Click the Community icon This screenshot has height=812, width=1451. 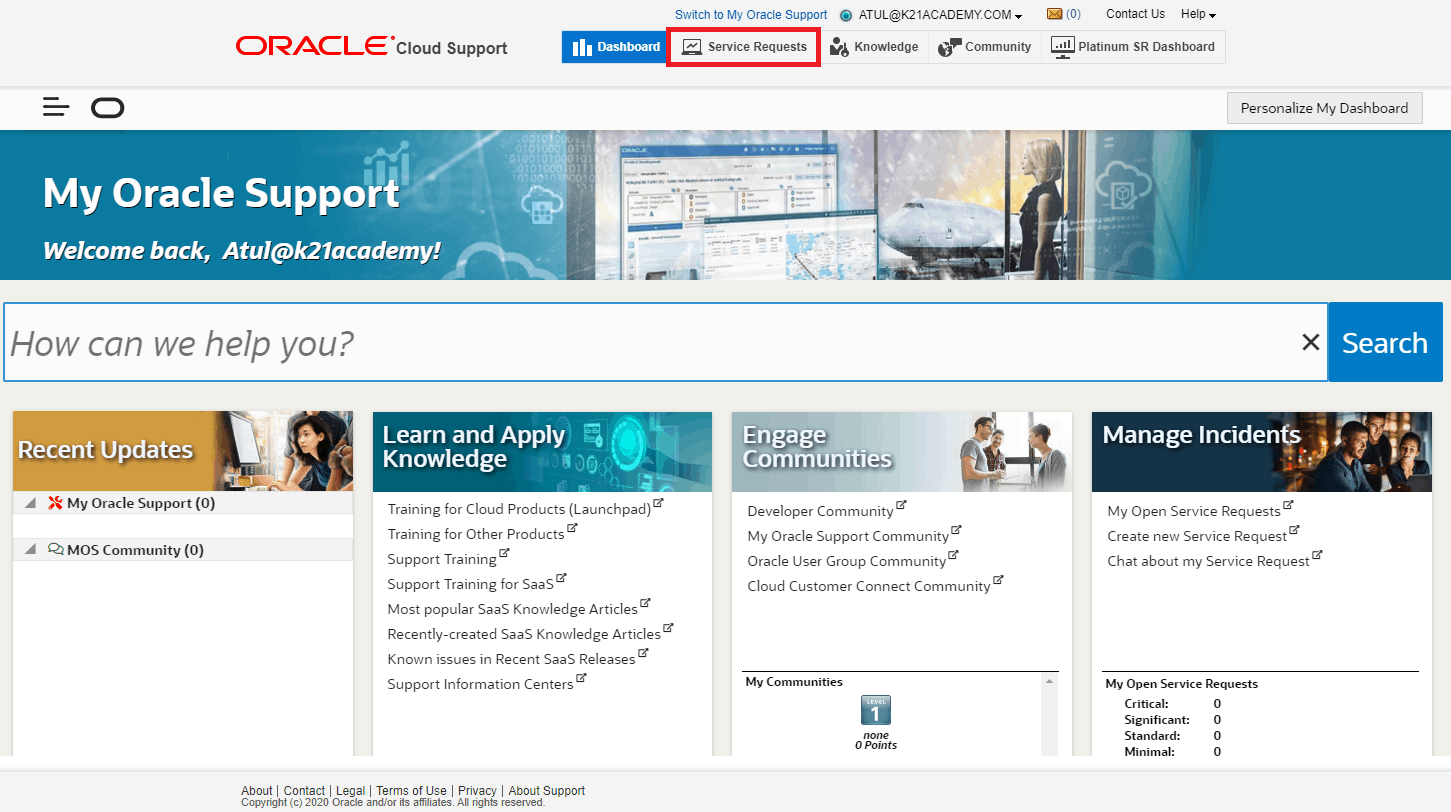(x=947, y=46)
